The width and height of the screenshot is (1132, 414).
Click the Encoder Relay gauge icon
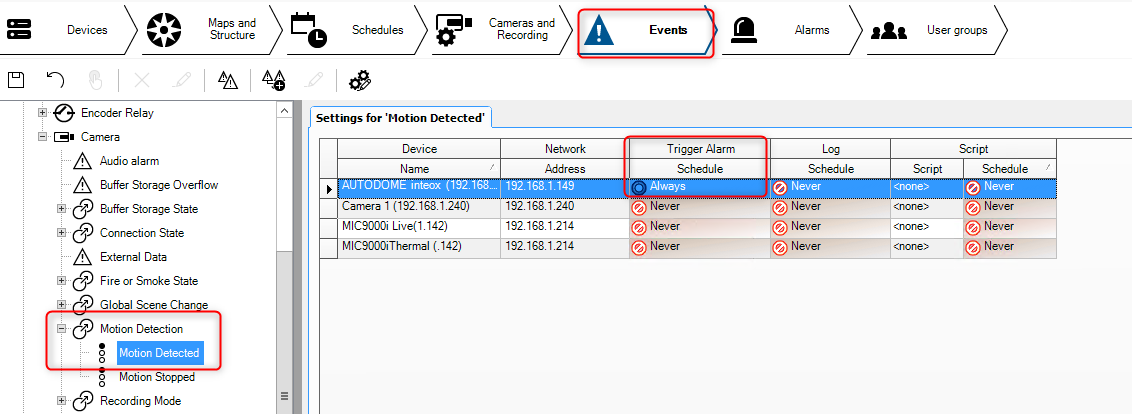64,113
